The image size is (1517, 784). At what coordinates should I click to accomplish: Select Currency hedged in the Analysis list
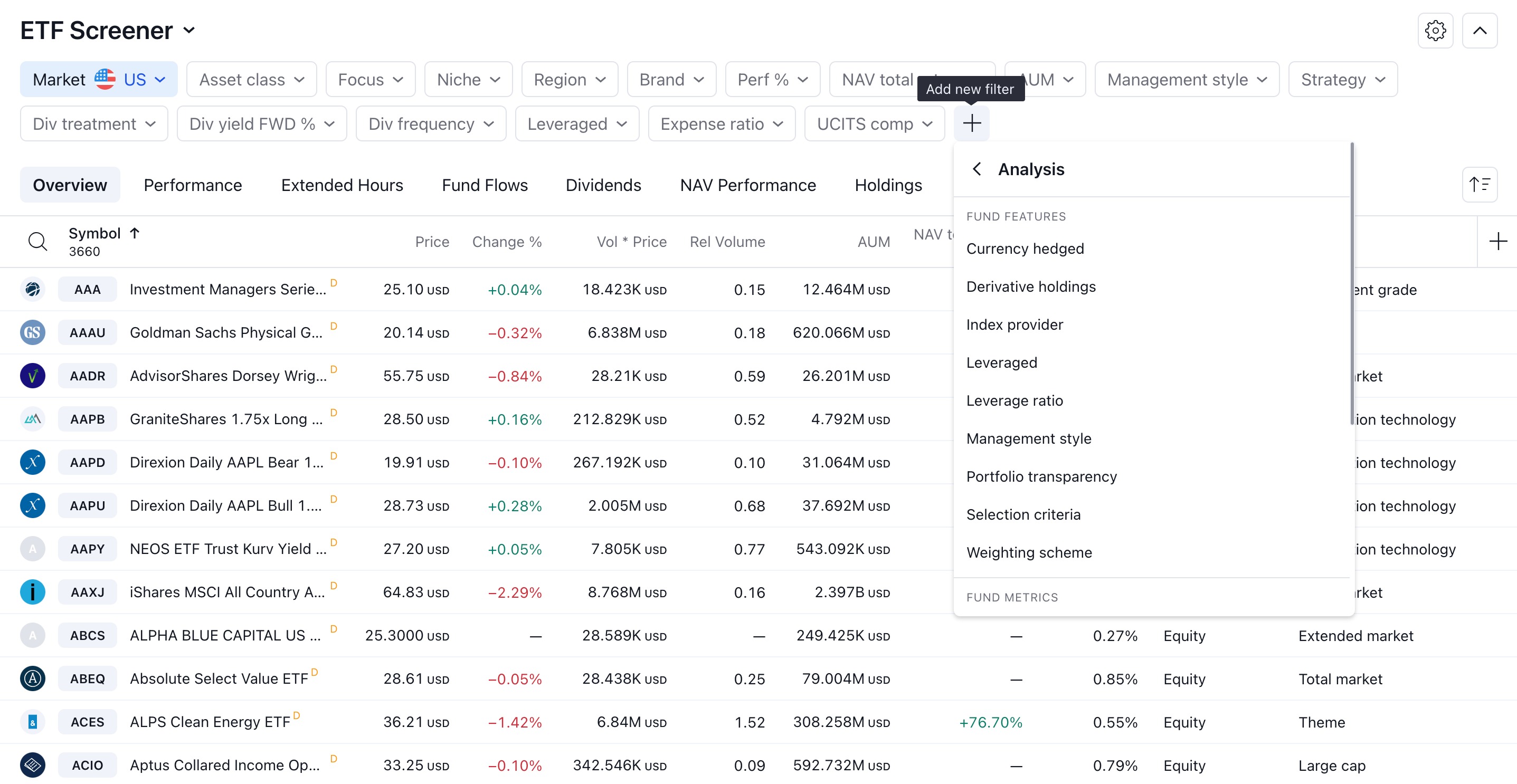coord(1025,248)
